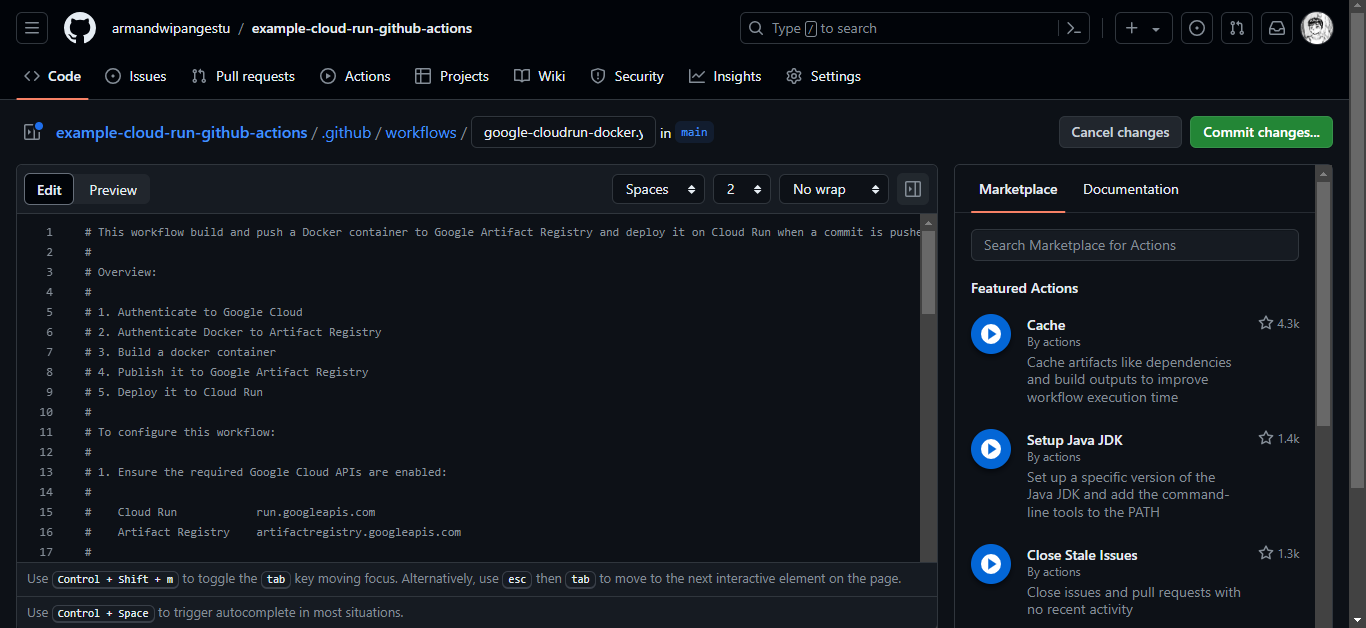Open the Documentation tab in the sidebar
Viewport: 1366px width, 628px height.
pyautogui.click(x=1130, y=189)
